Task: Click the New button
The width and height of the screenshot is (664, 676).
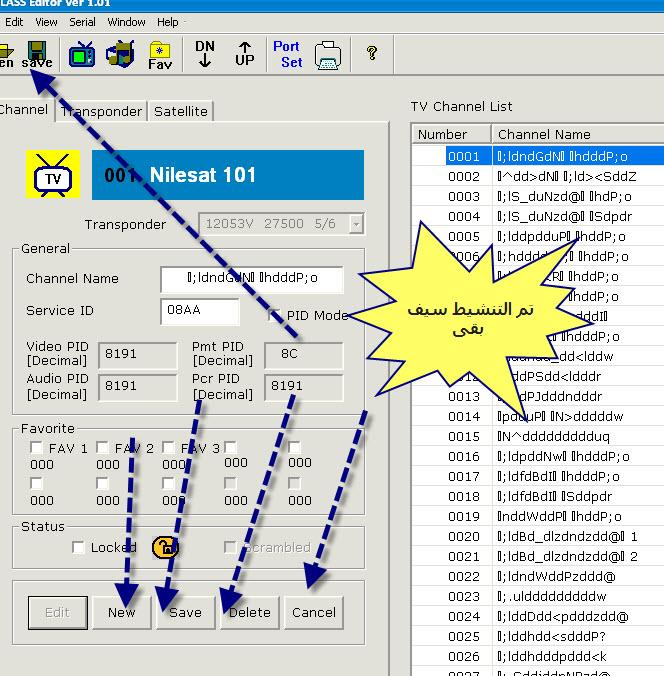Action: 122,613
